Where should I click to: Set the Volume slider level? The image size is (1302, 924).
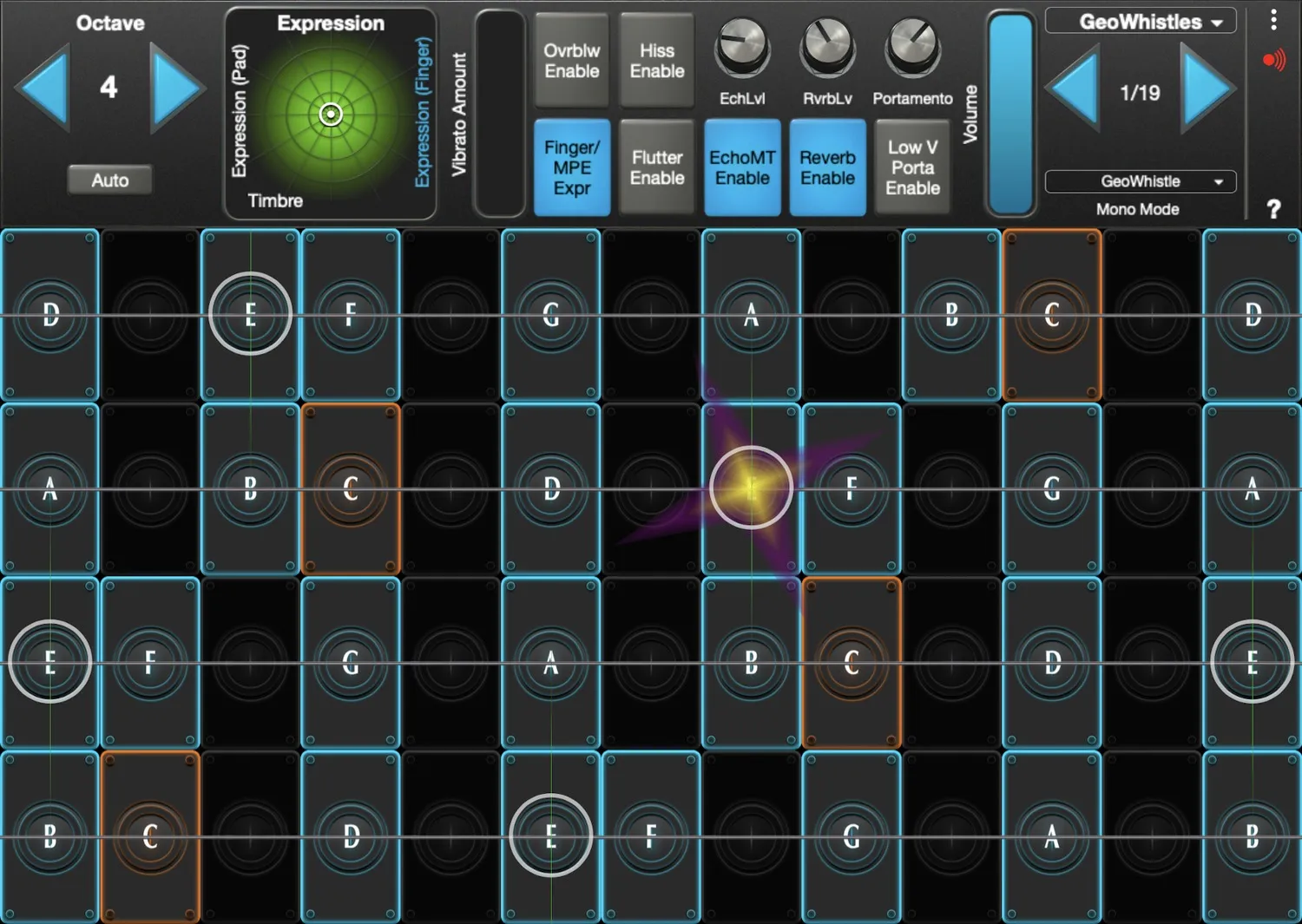click(x=1011, y=114)
